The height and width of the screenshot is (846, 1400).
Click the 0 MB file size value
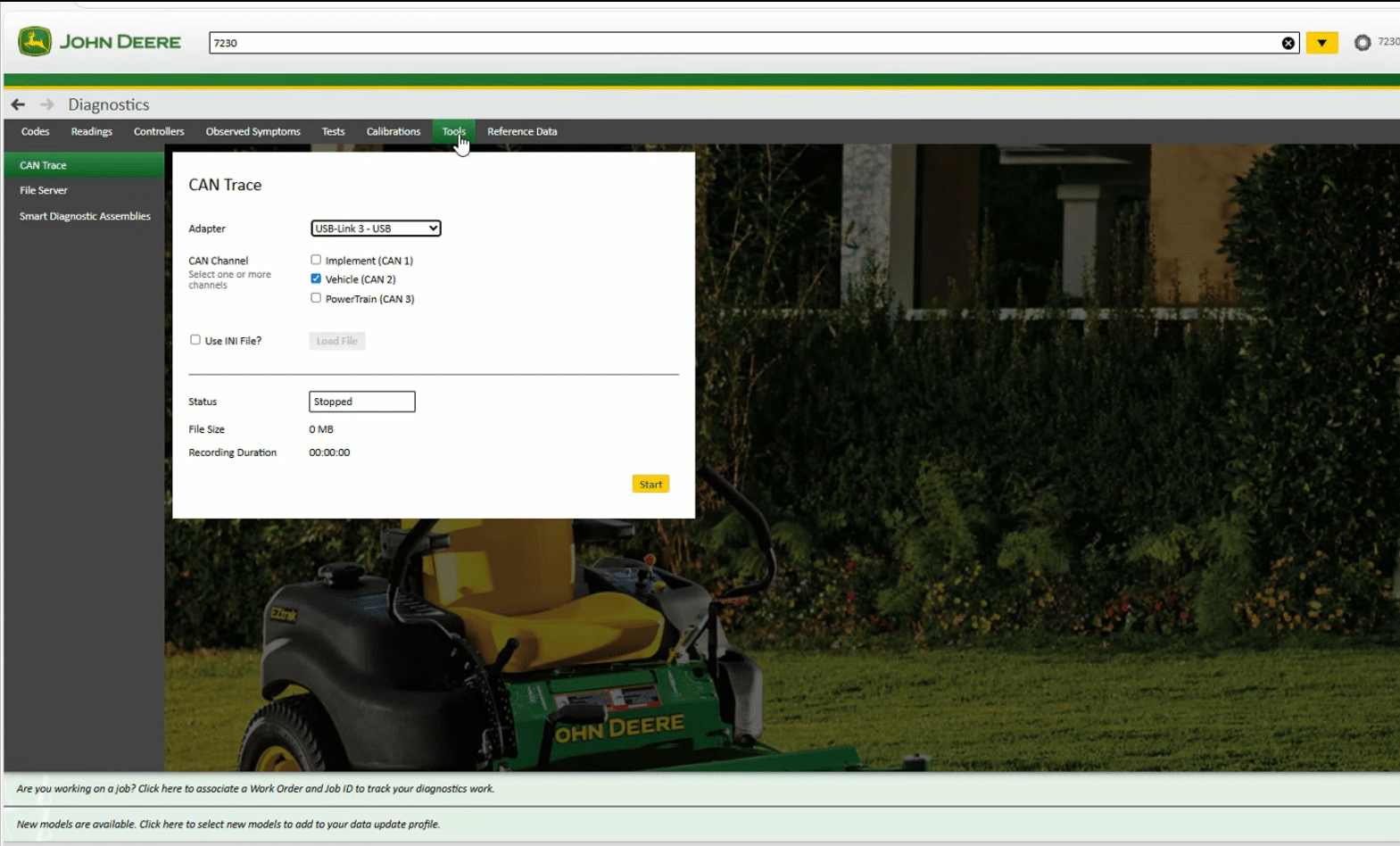tap(321, 429)
